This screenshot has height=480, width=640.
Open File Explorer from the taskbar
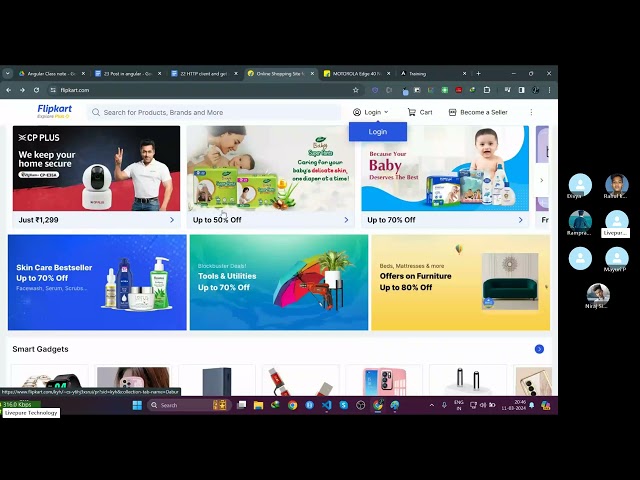tap(258, 405)
